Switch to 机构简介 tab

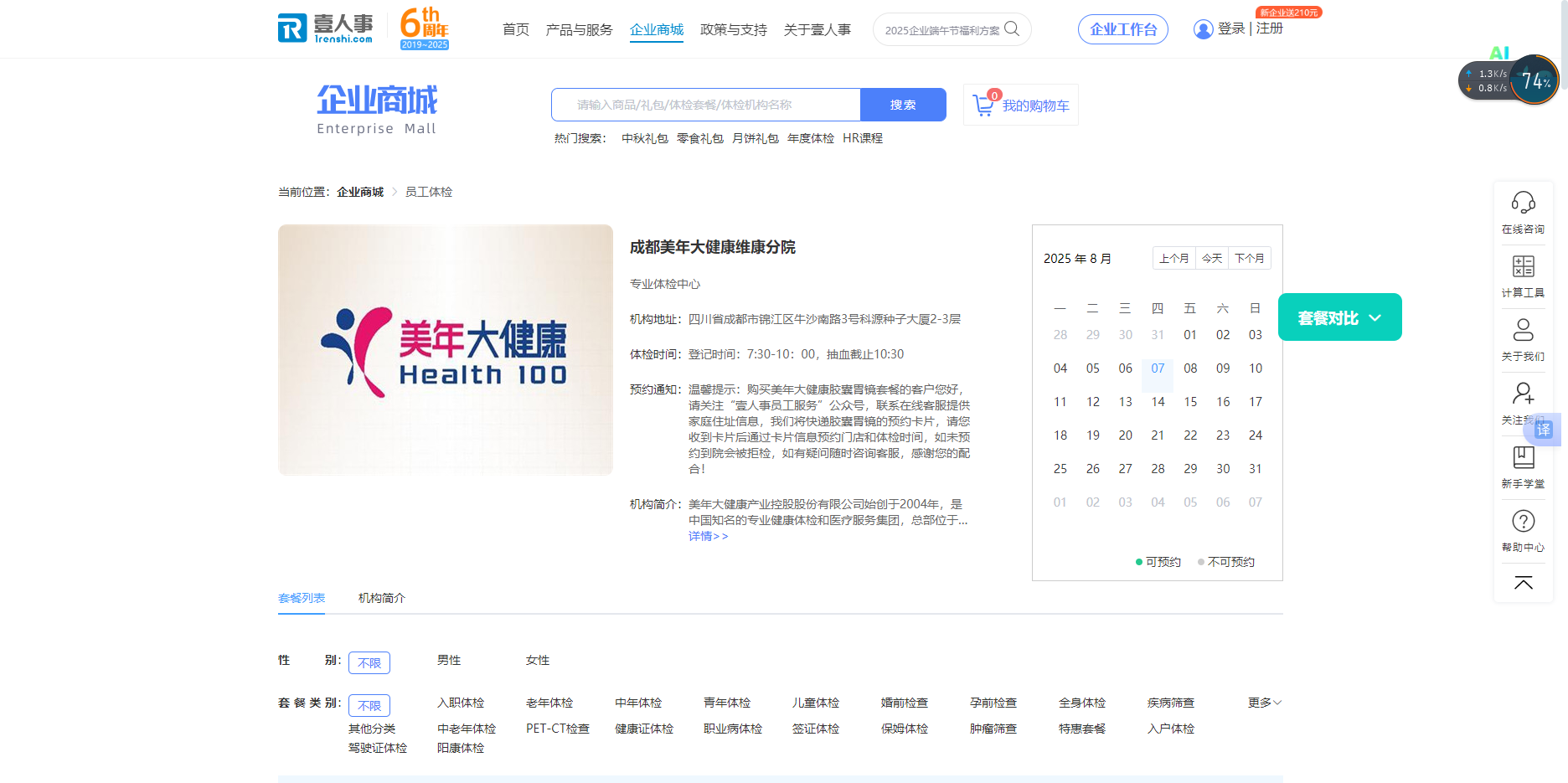tap(382, 598)
